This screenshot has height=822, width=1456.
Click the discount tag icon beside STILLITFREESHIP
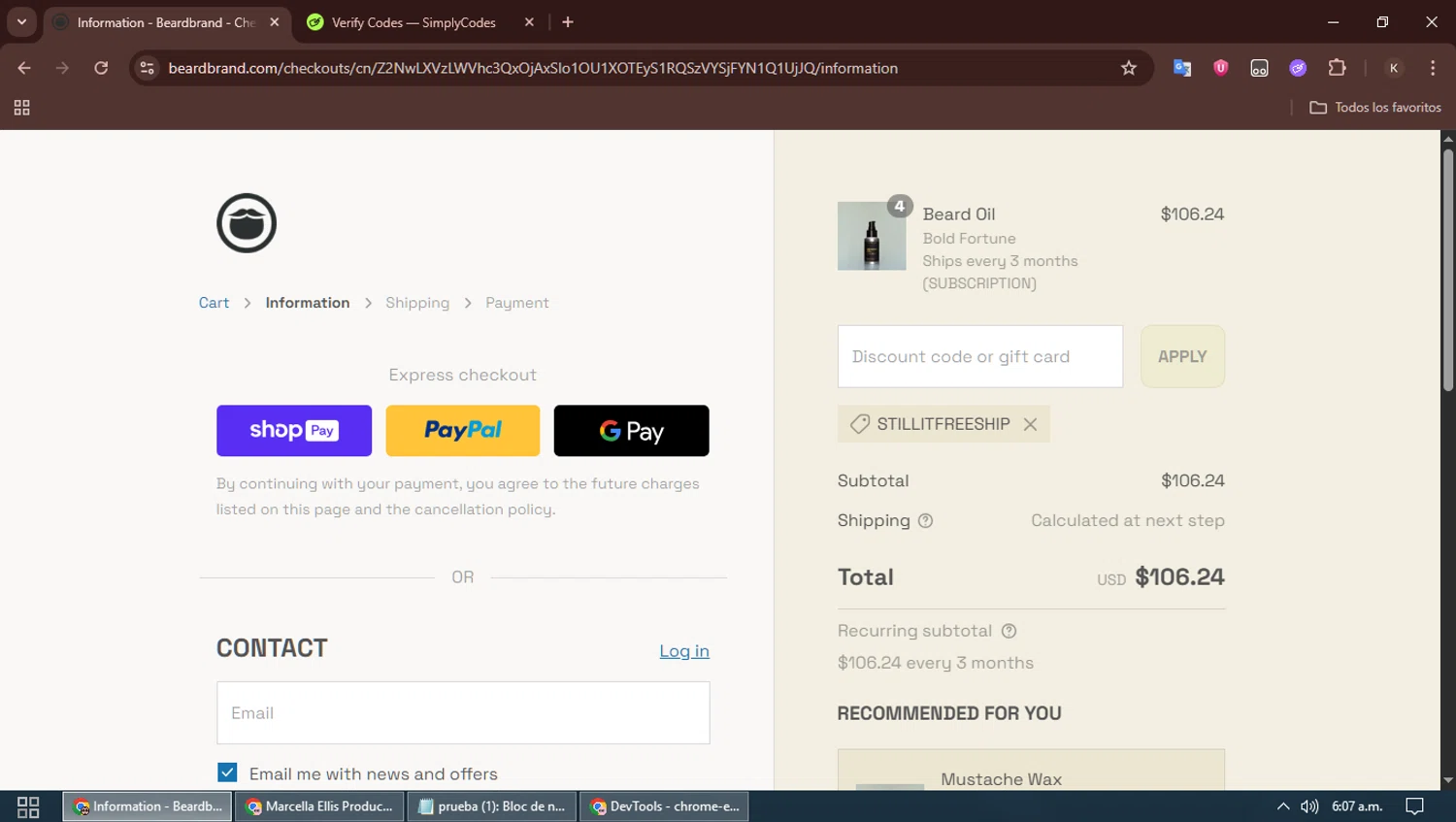pos(859,424)
